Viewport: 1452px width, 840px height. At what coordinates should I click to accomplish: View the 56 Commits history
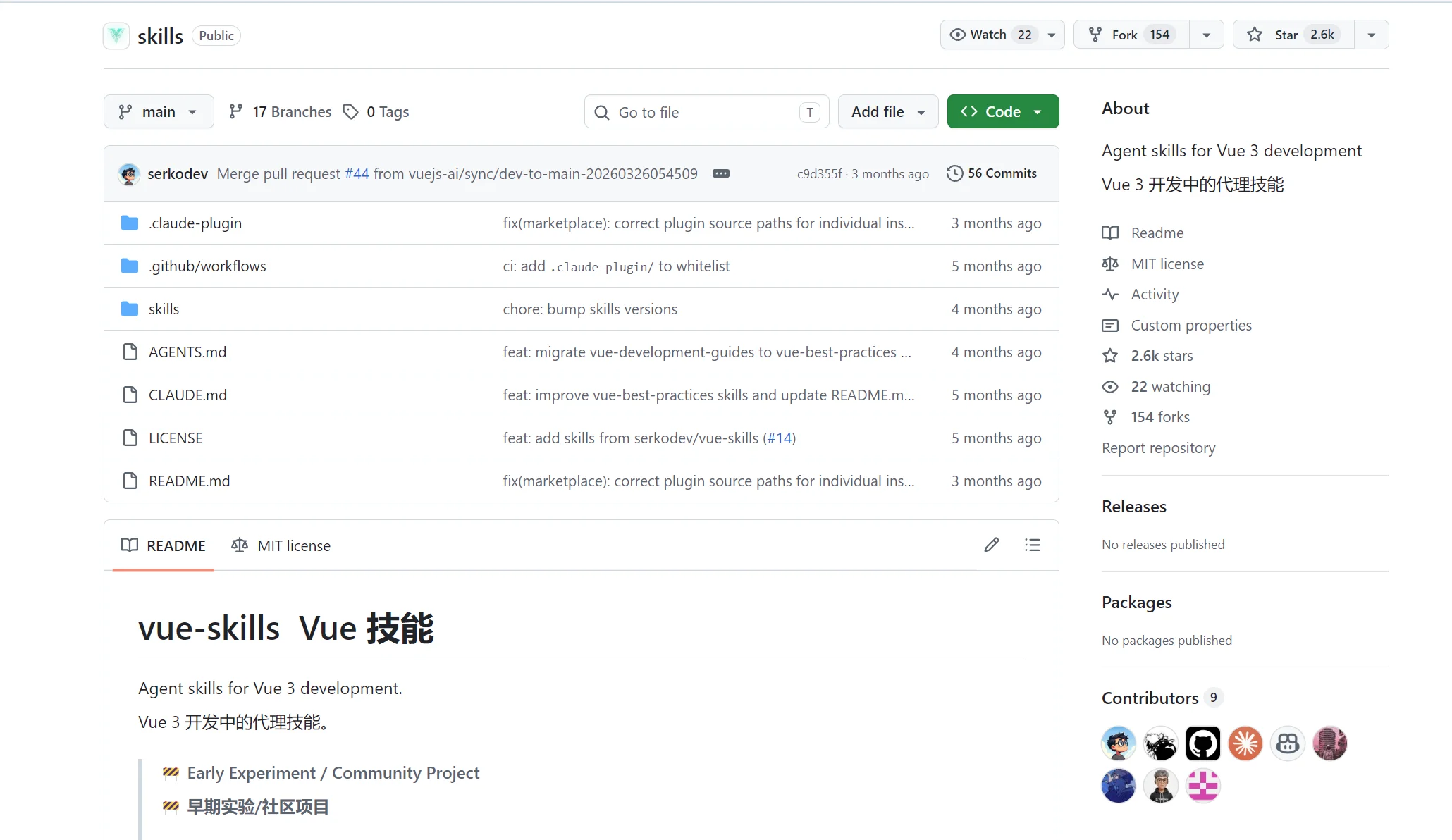(992, 173)
